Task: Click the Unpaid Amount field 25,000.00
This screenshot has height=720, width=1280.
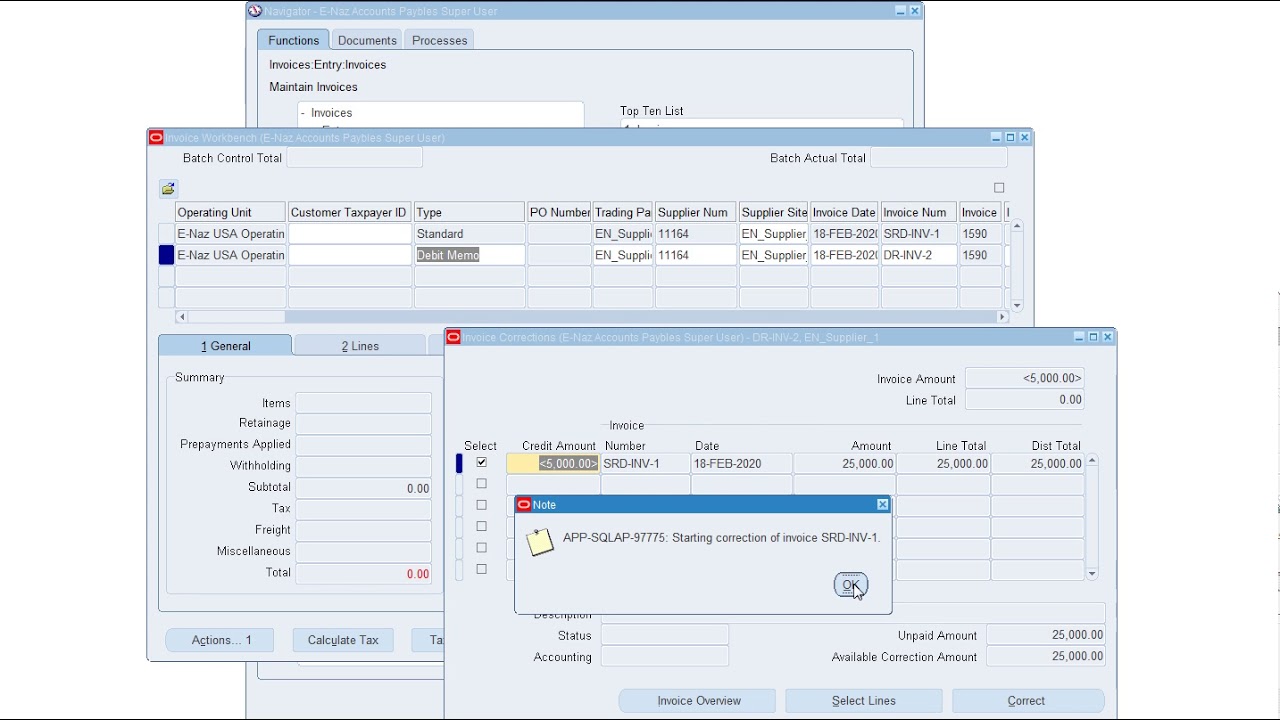Action: tap(1046, 635)
